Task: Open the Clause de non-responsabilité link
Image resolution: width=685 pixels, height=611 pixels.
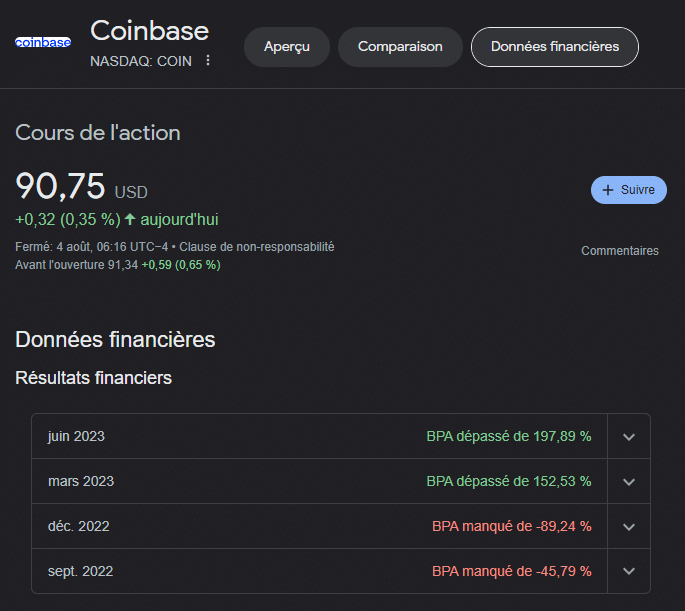Action: (256, 247)
